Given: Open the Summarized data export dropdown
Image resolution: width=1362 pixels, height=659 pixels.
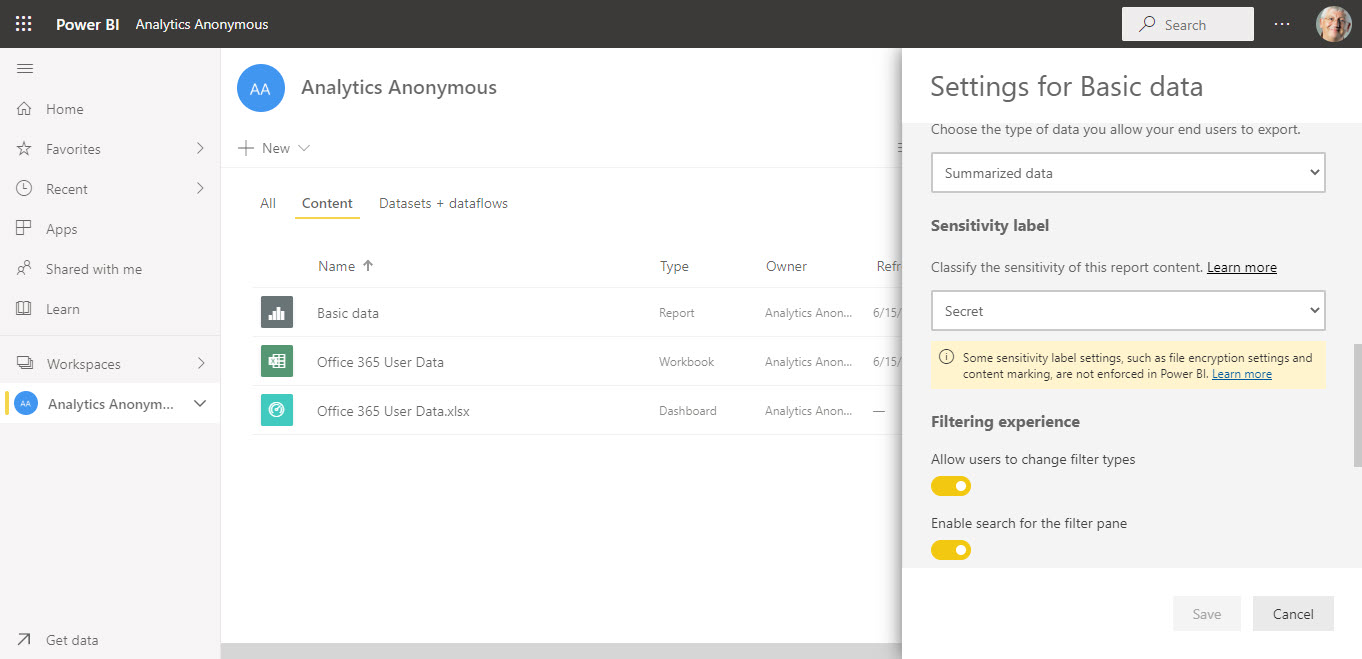Looking at the screenshot, I should pyautogui.click(x=1128, y=173).
